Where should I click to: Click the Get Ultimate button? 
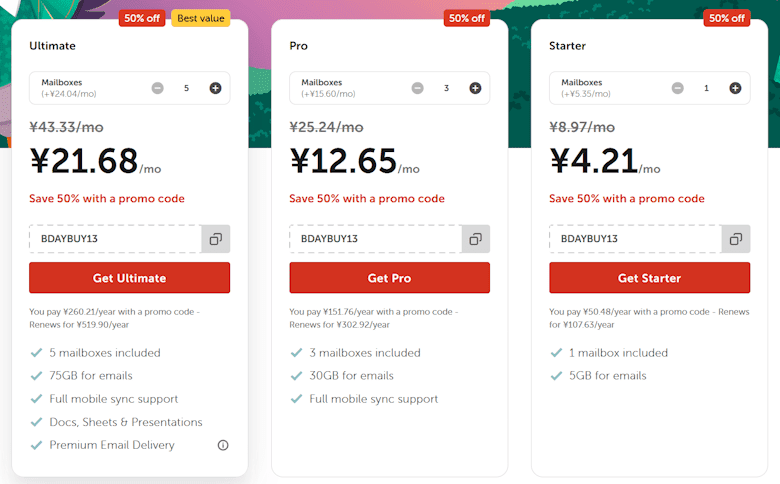click(129, 278)
